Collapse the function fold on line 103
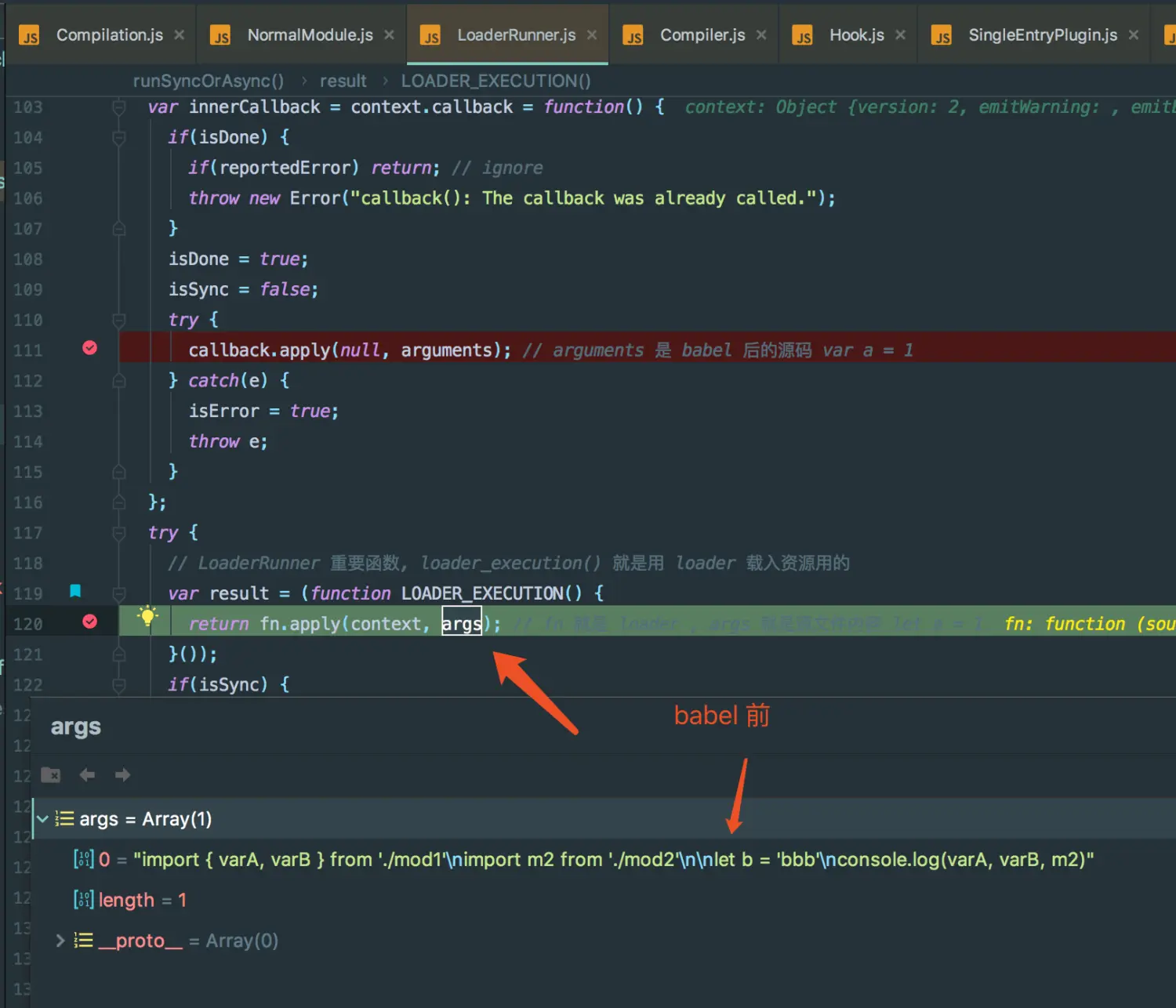 (119, 107)
